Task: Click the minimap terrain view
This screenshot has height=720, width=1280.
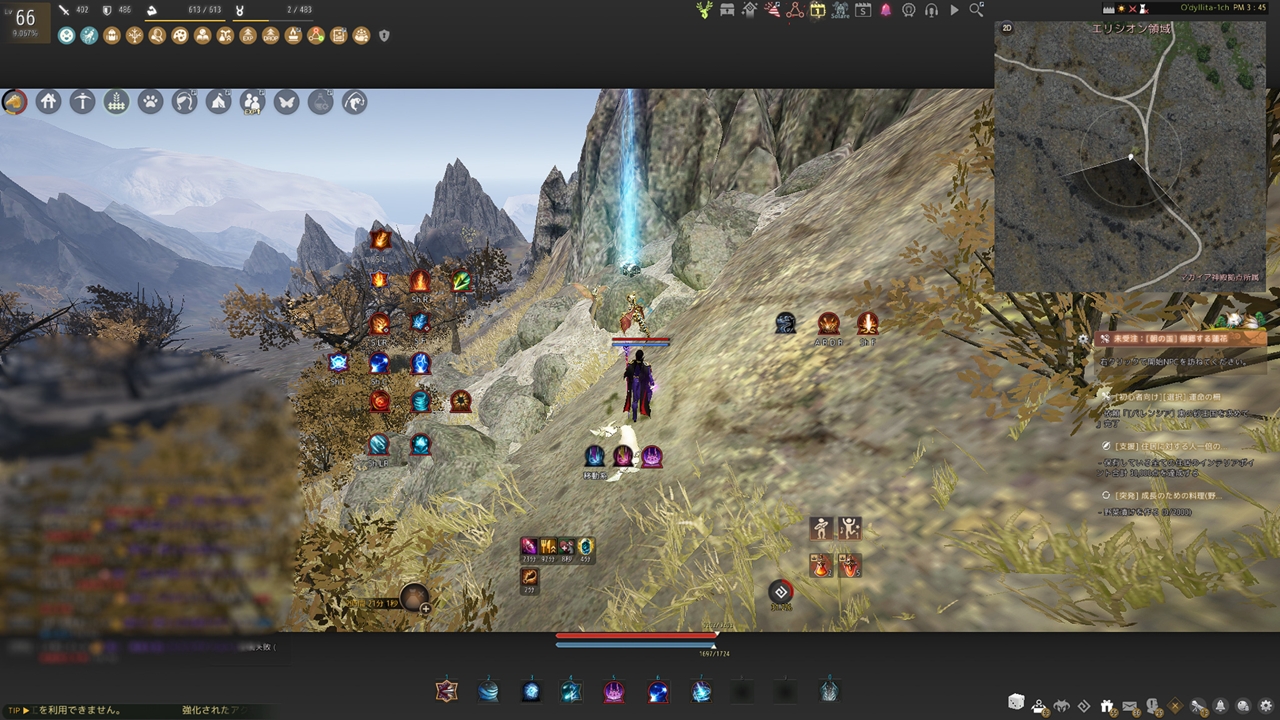Action: point(1130,155)
